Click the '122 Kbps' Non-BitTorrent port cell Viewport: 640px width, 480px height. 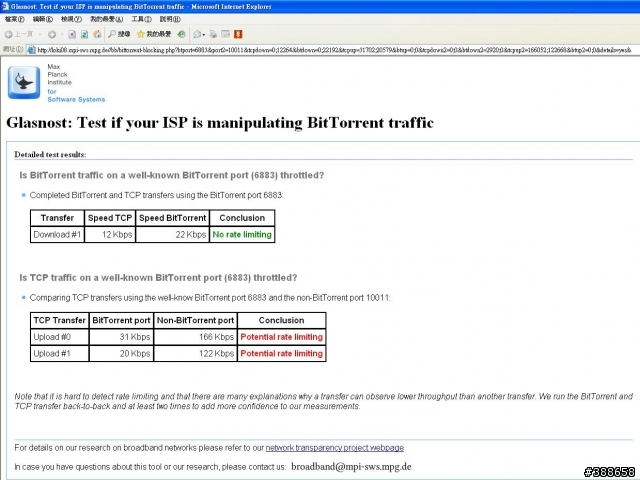pos(196,354)
